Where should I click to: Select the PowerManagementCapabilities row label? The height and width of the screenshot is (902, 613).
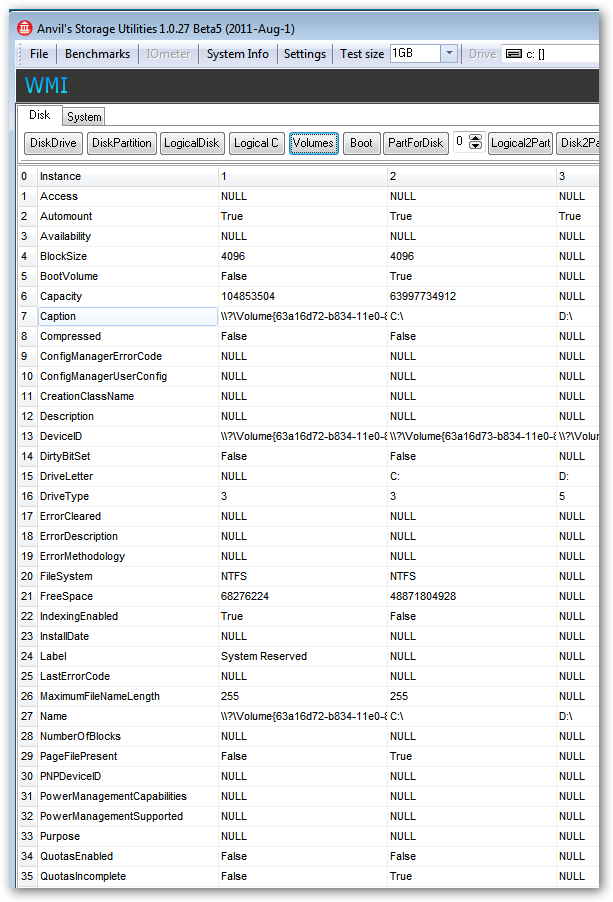click(113, 797)
